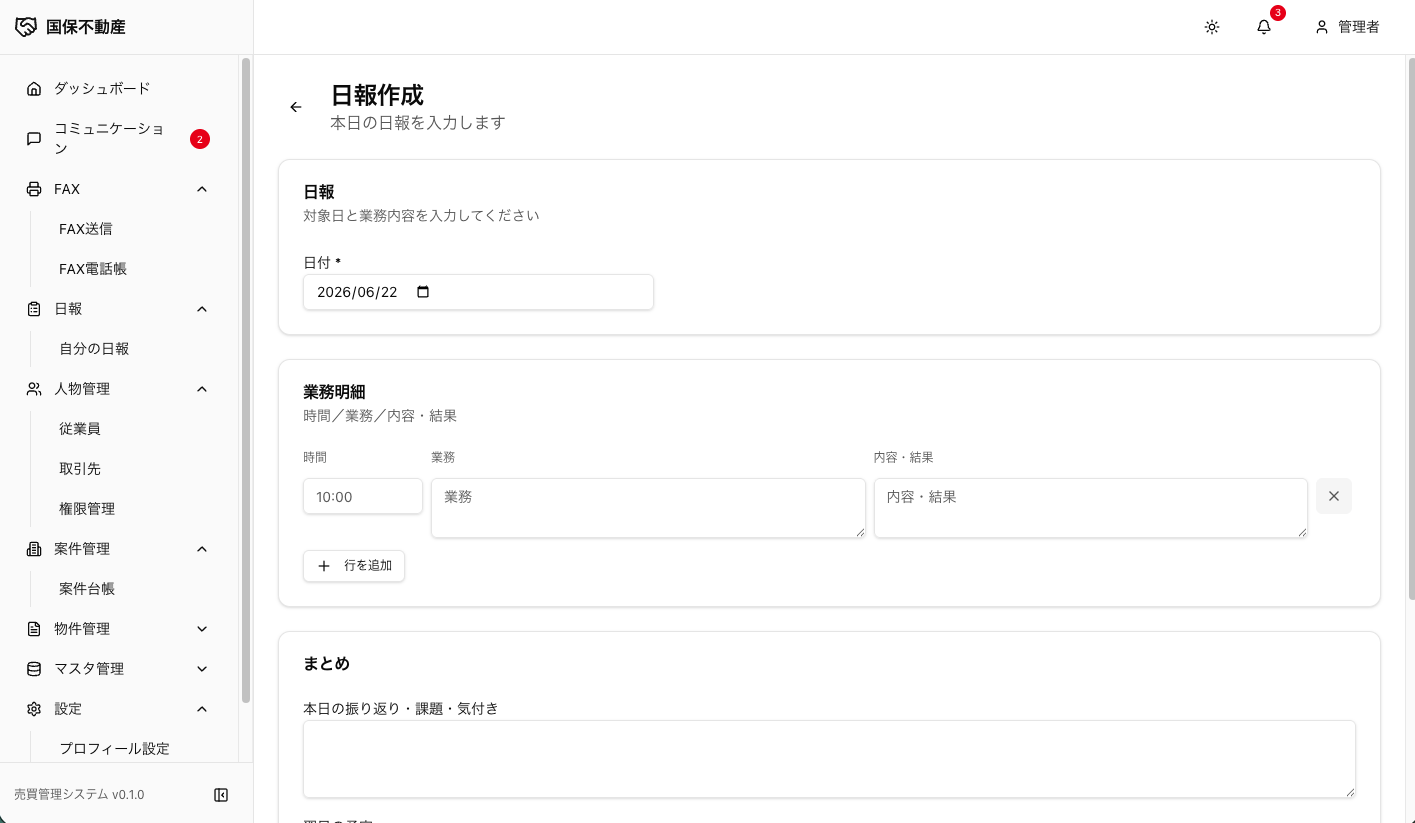Open ダッシュボード in the sidebar

(118, 88)
